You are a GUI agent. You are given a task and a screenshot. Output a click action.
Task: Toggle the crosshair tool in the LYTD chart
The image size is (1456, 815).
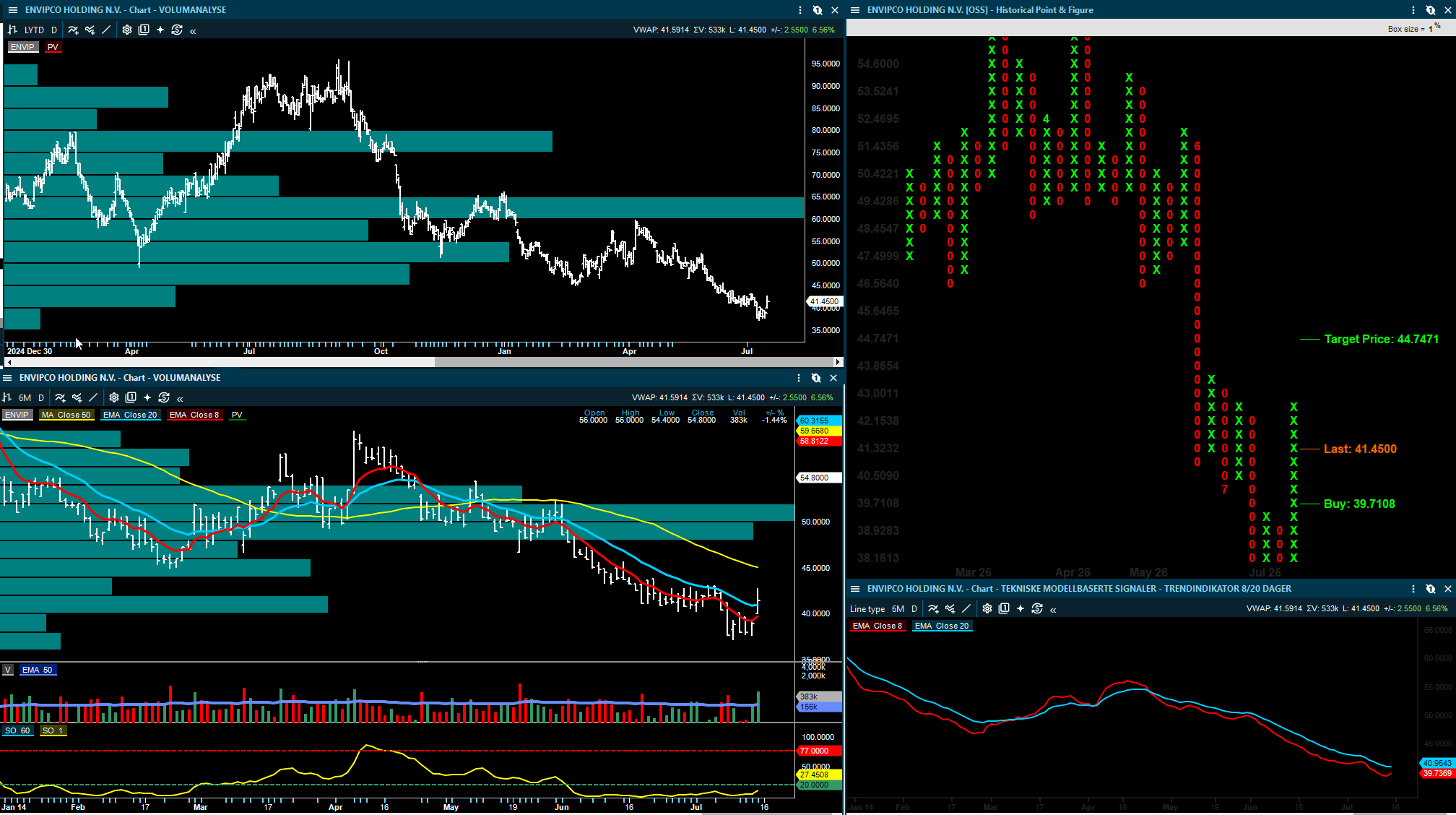pyautogui.click(x=160, y=30)
